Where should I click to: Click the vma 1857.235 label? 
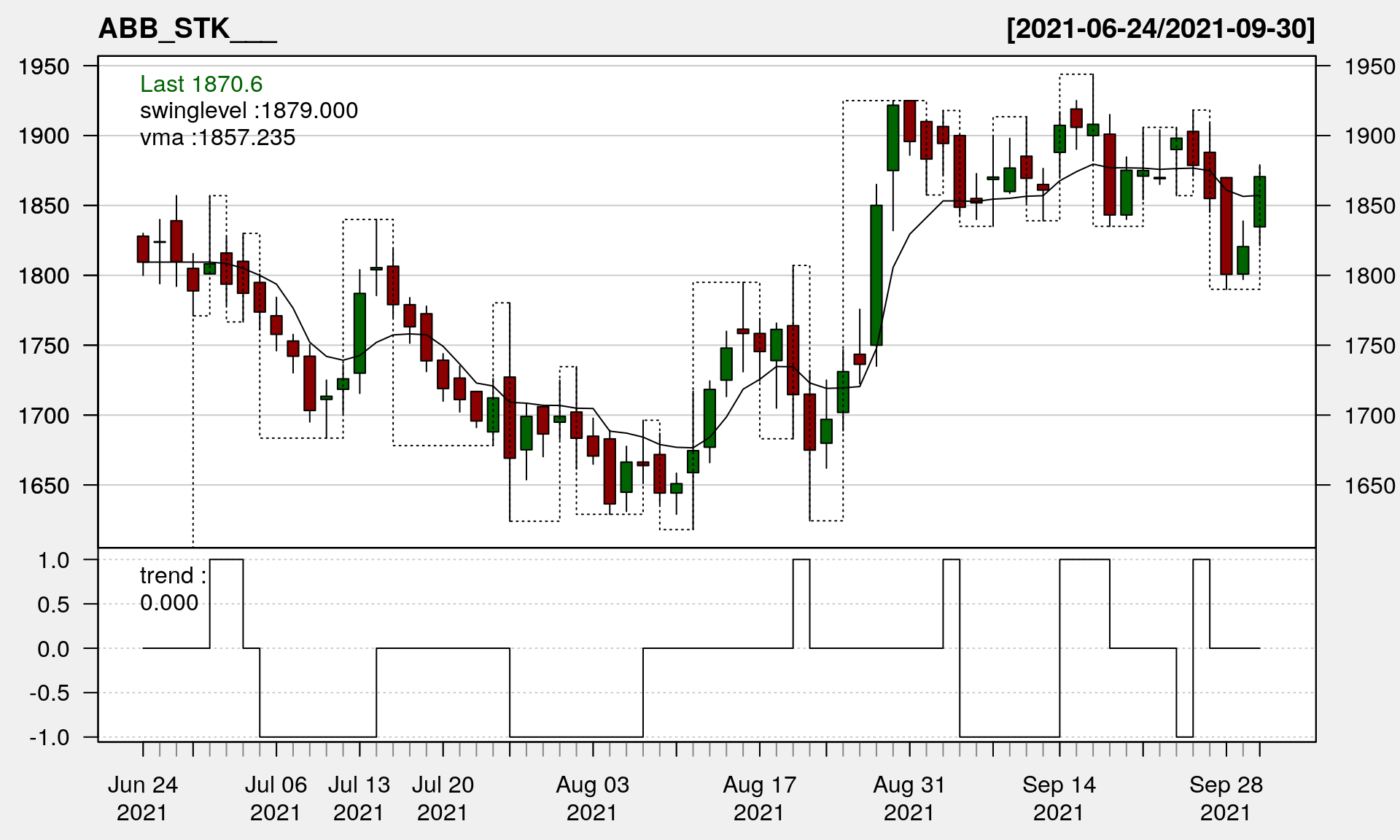[x=217, y=138]
